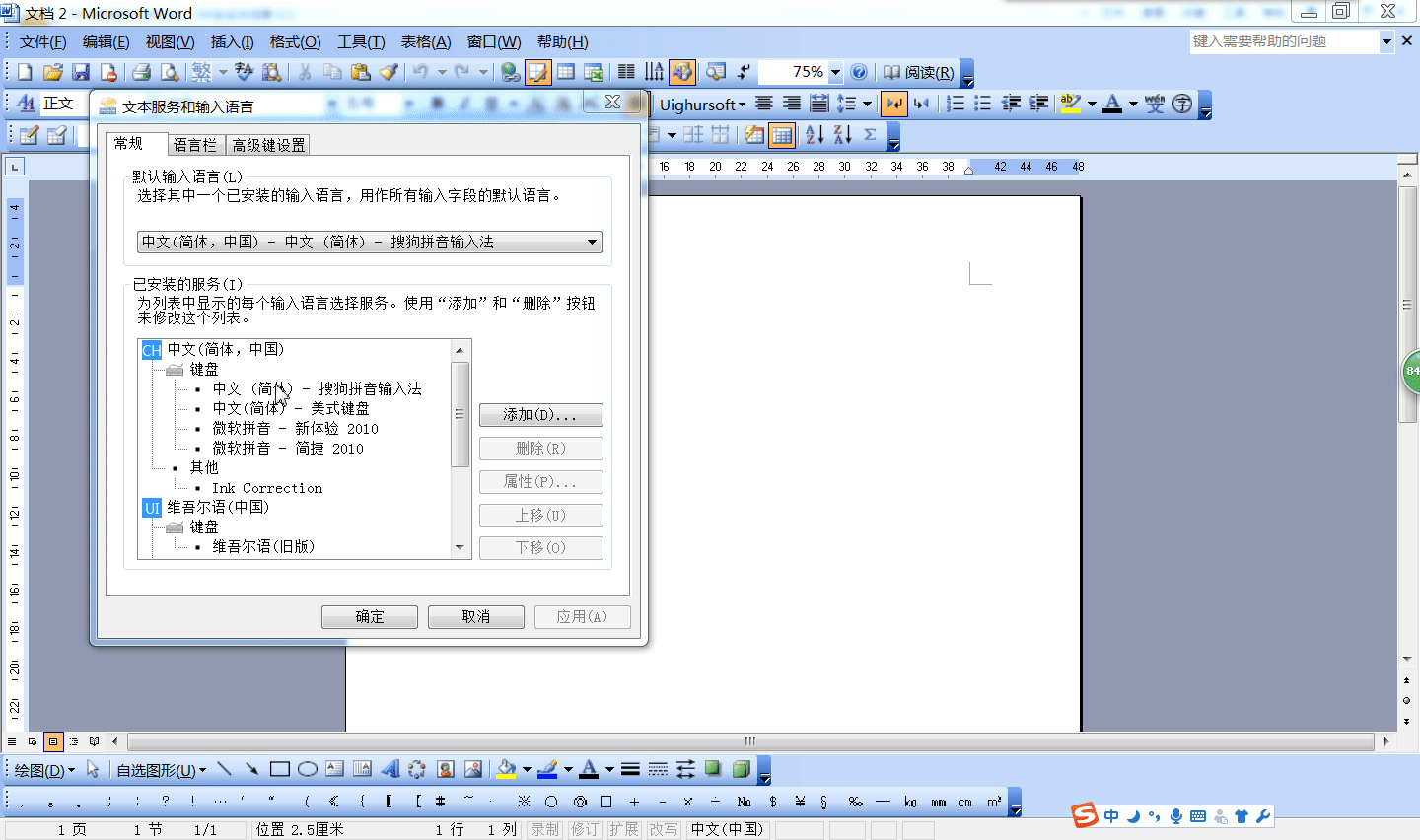Click the Shadow Style icon
This screenshot has height=840, width=1420.
click(x=713, y=769)
